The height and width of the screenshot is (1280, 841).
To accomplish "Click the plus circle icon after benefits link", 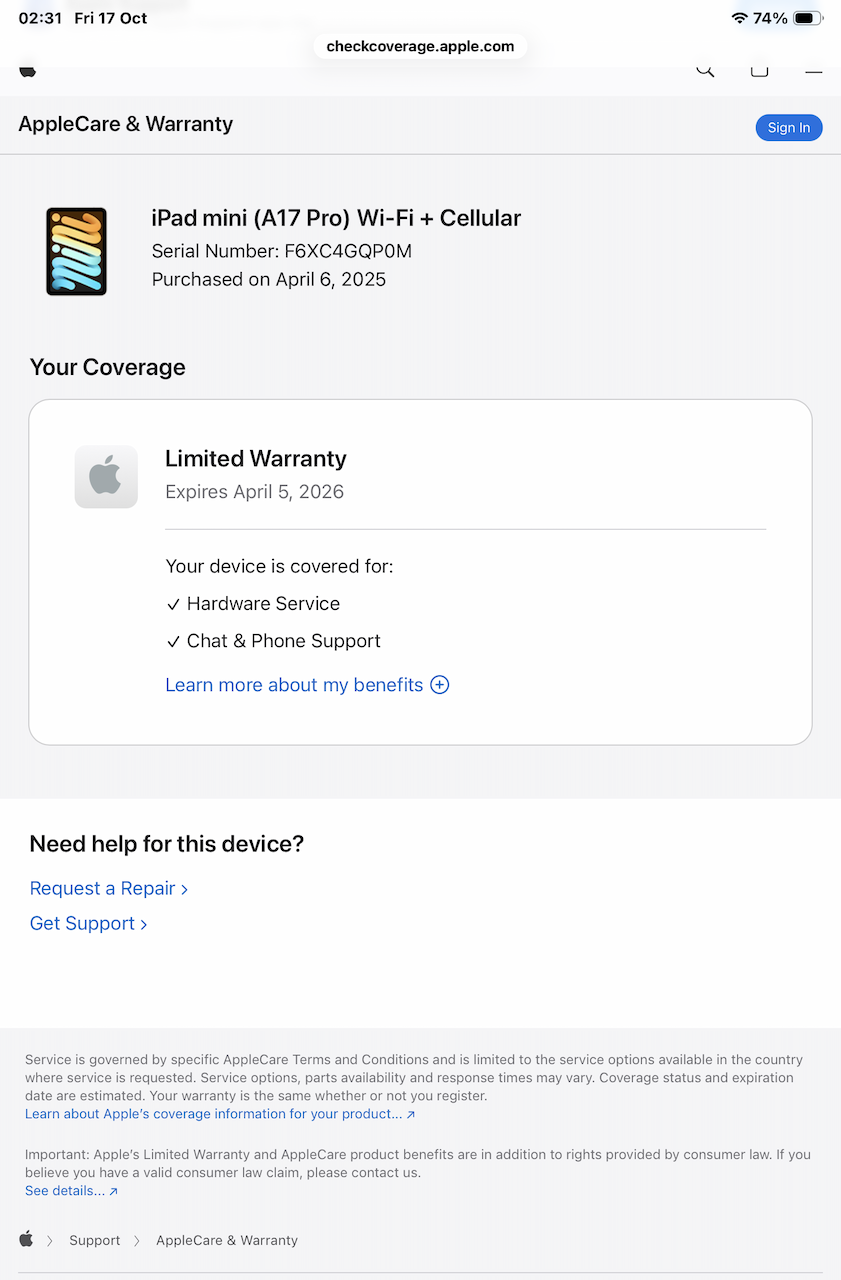I will tap(440, 685).
